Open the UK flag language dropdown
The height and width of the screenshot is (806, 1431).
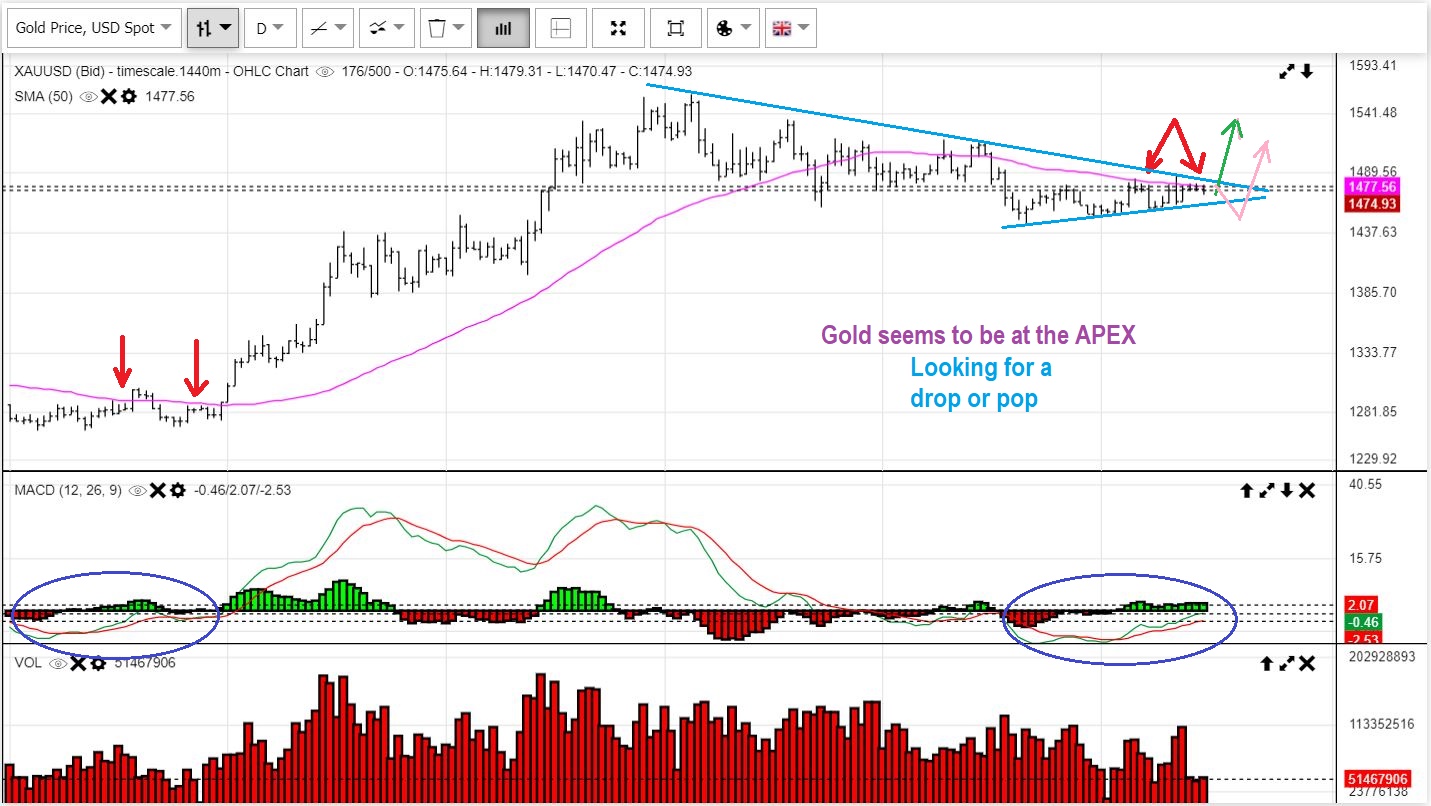(x=791, y=28)
